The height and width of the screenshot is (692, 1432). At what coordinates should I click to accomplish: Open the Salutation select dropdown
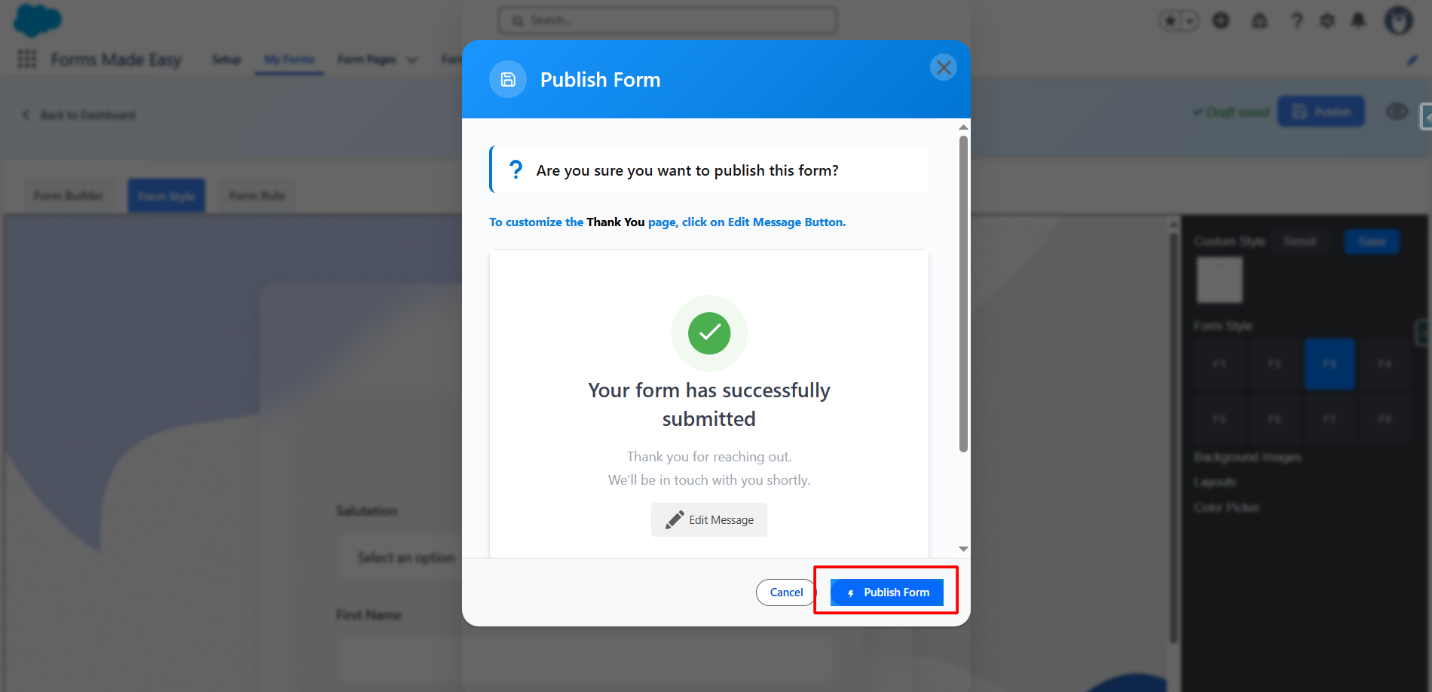[405, 558]
